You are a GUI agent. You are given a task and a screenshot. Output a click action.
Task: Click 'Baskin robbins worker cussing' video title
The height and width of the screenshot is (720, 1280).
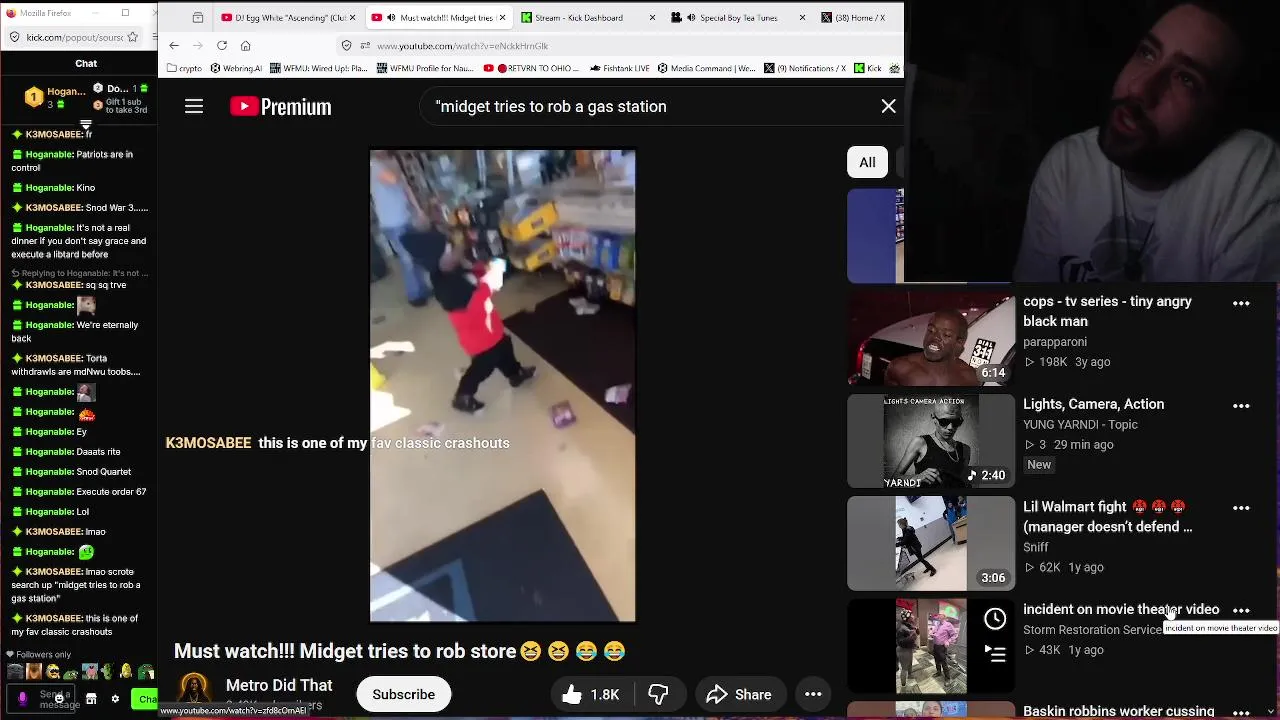coord(1118,711)
